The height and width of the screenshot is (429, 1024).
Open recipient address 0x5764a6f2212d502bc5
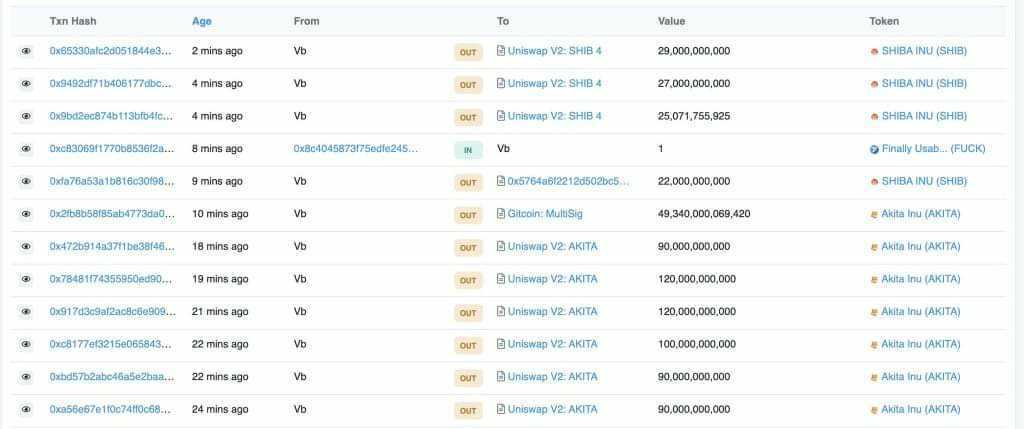[569, 182]
